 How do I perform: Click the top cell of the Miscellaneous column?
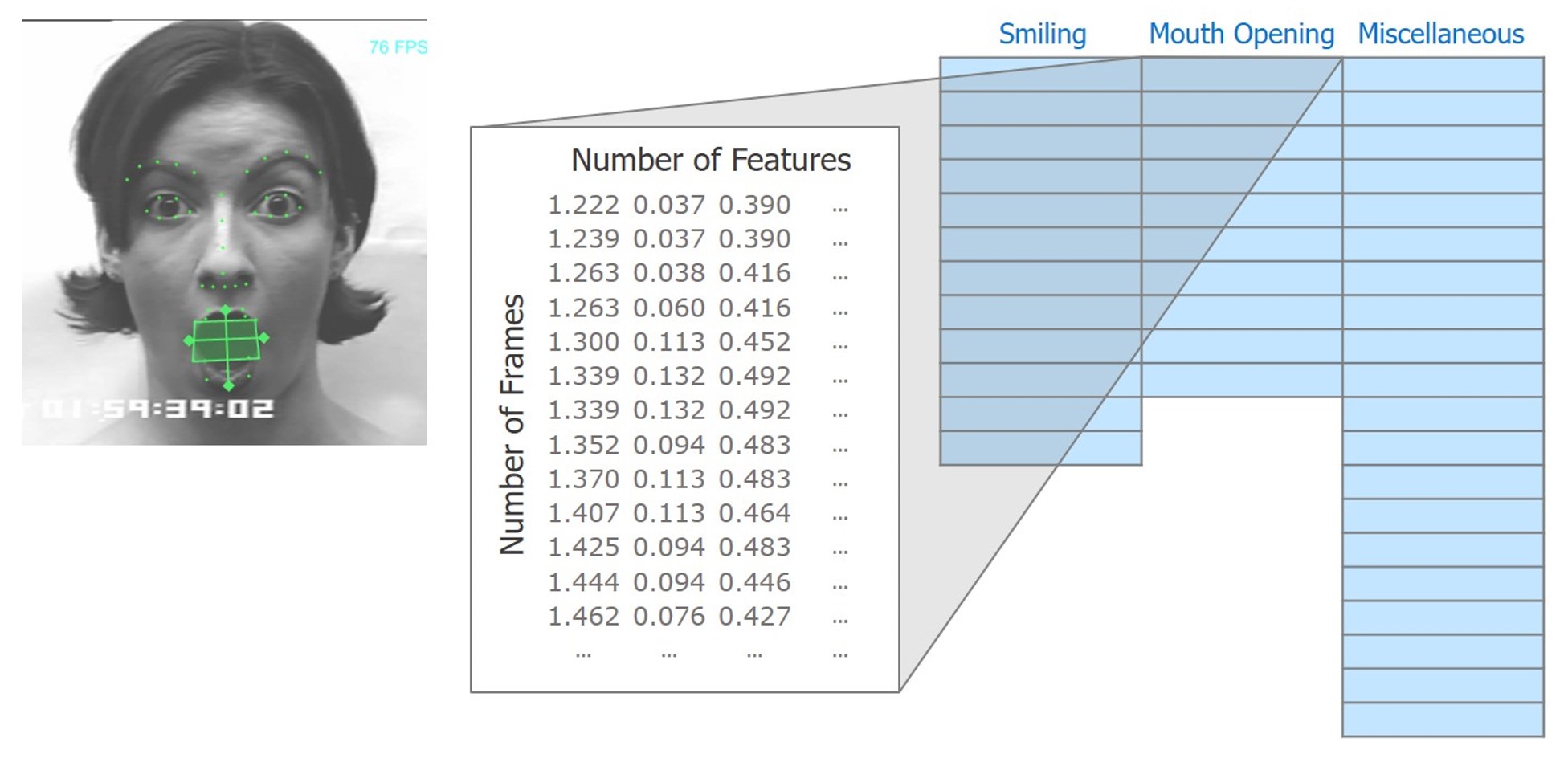pyautogui.click(x=1443, y=75)
